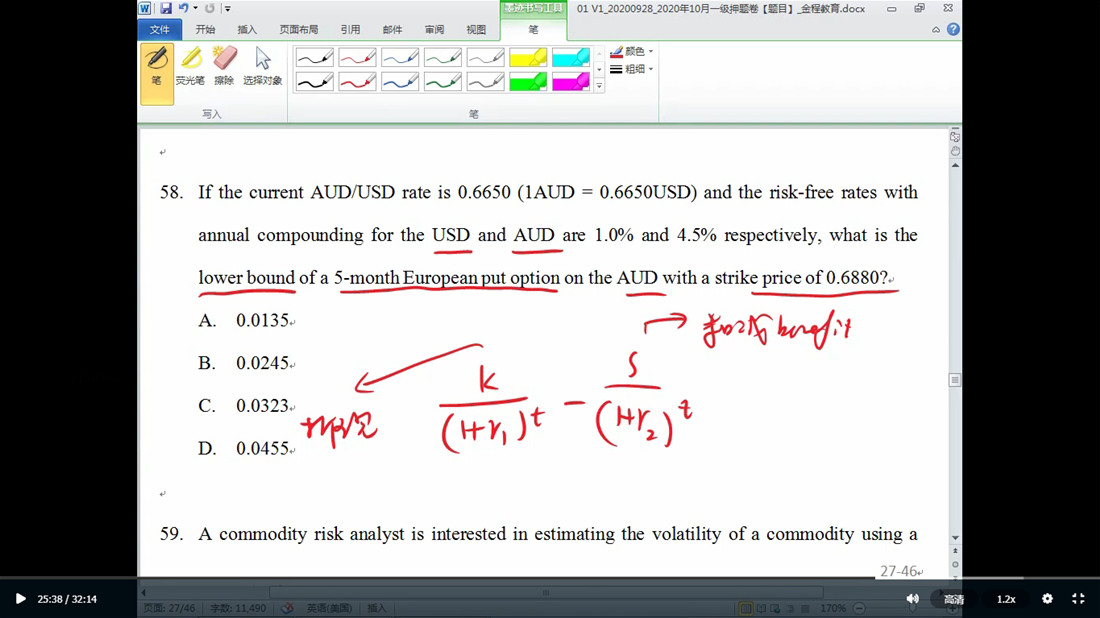Screen dimensions: 1100x618
Task: Pick the thin gray pen style
Action: click(x=485, y=58)
